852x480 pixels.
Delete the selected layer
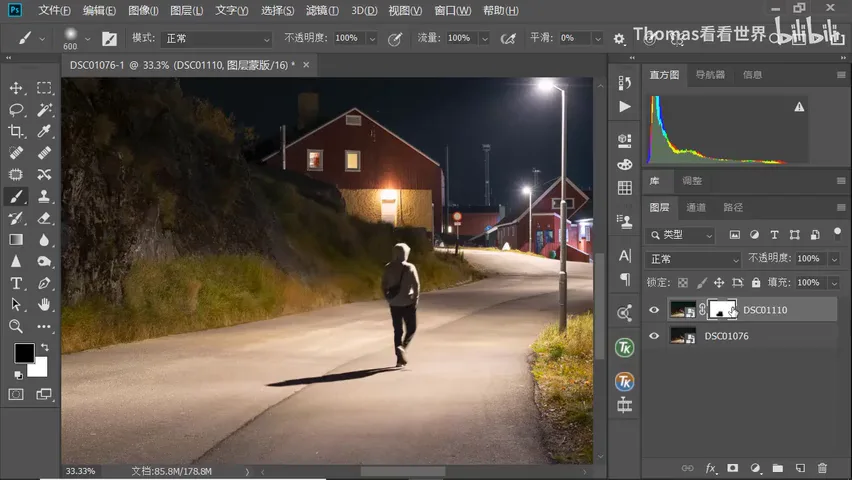click(x=822, y=468)
